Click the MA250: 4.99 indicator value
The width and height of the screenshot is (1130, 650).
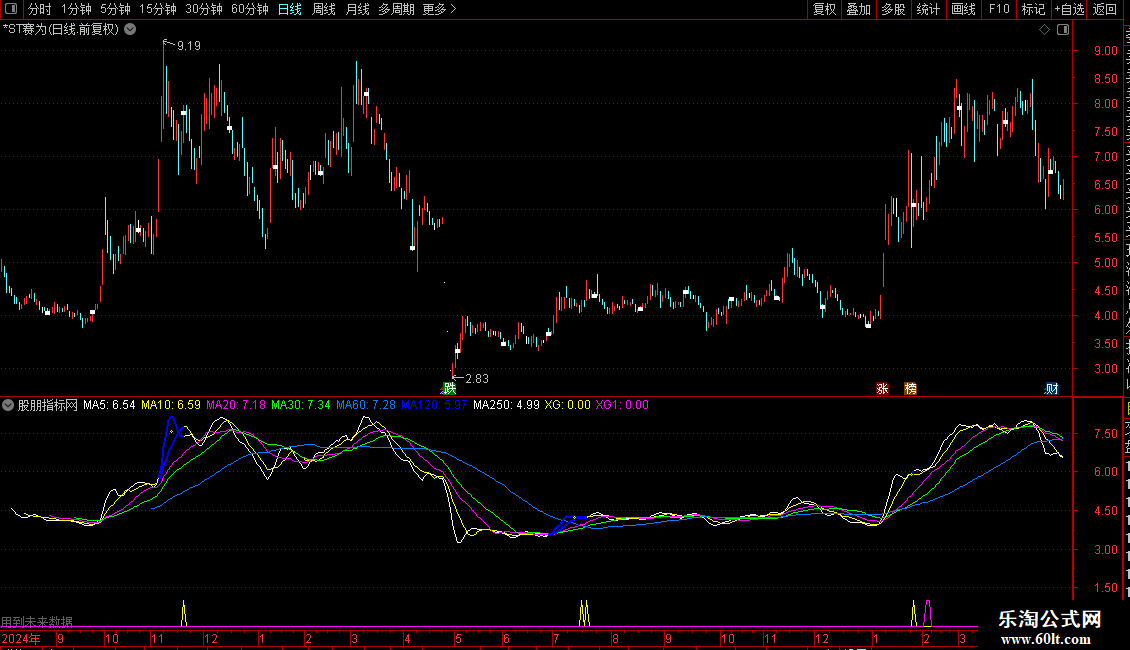[506, 405]
